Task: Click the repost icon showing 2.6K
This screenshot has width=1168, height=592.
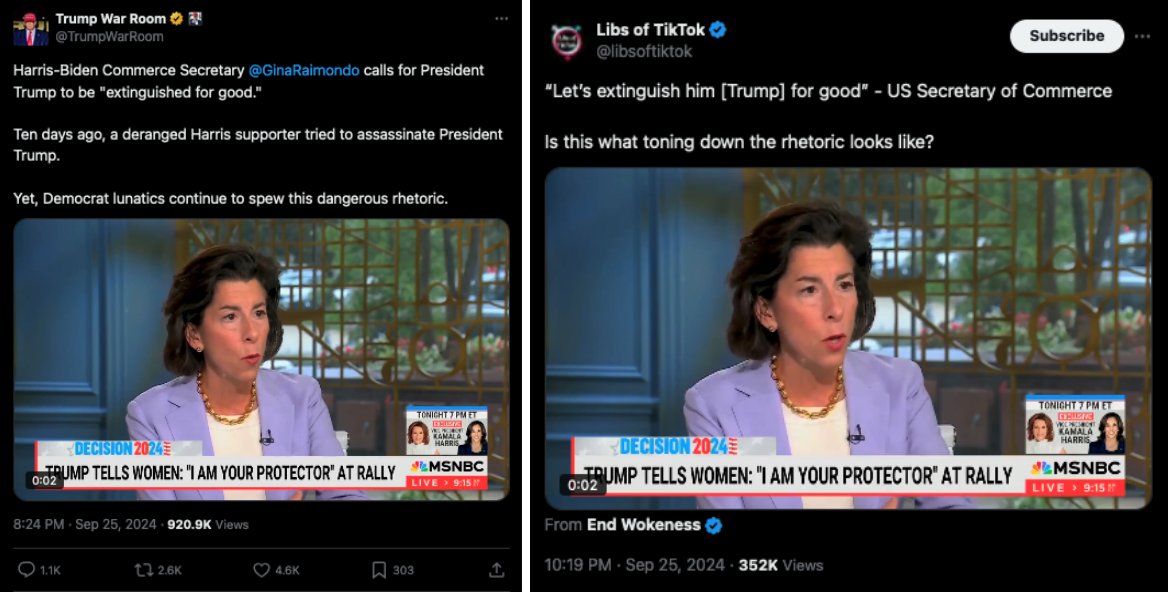Action: click(144, 570)
